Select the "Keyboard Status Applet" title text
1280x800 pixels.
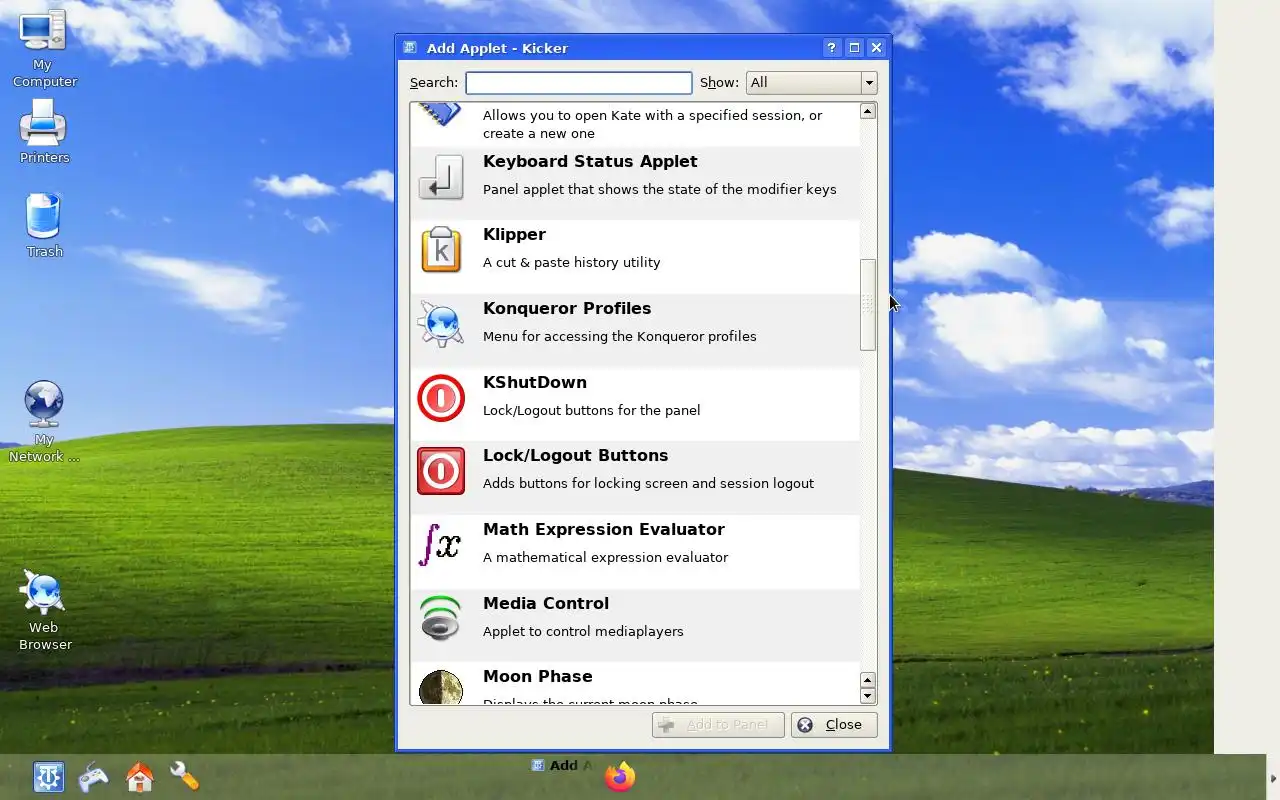click(x=590, y=161)
